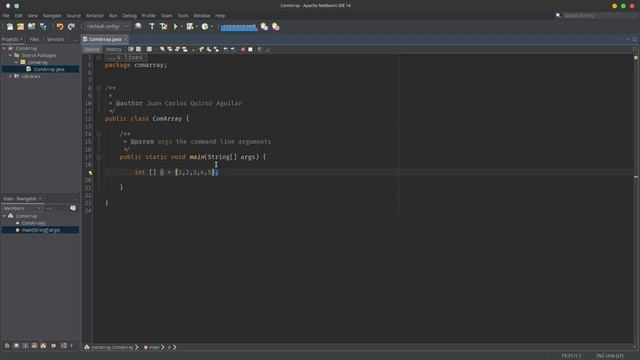Collapse the Source Packages node
Viewport: 640px width, 360px height.
click(x=10, y=55)
